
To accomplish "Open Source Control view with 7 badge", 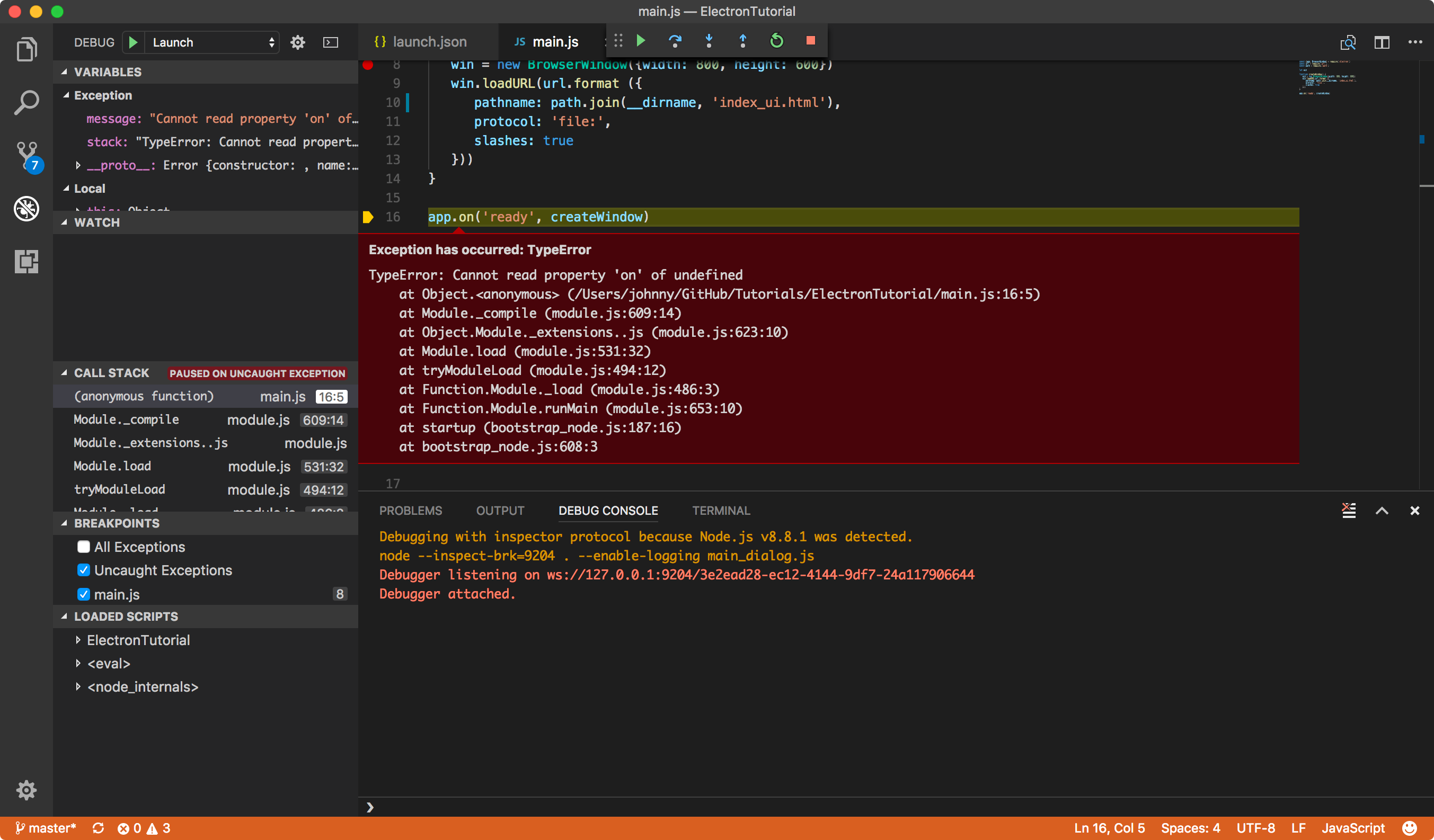I will pos(28,156).
